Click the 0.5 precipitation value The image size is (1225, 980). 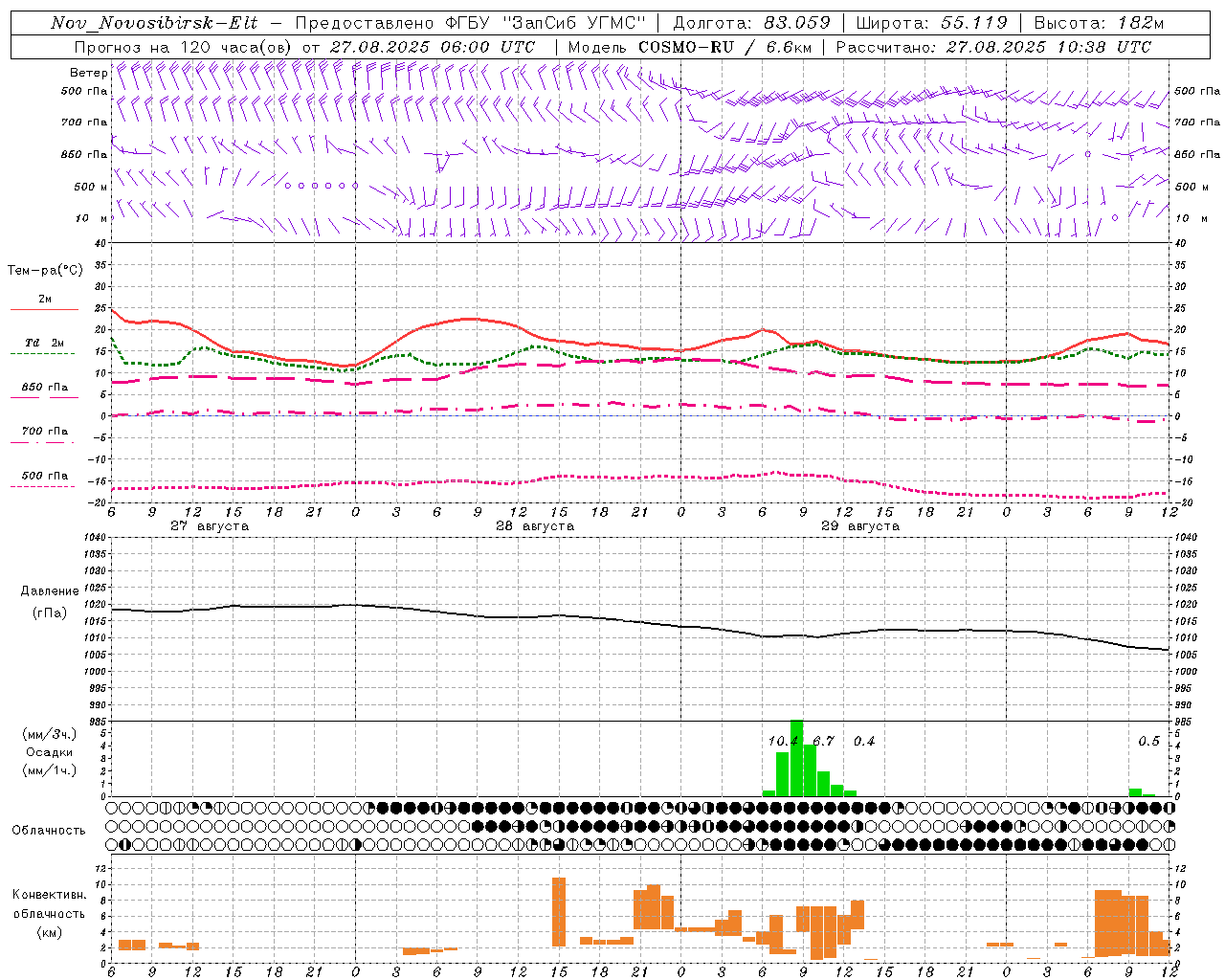coord(1148,742)
